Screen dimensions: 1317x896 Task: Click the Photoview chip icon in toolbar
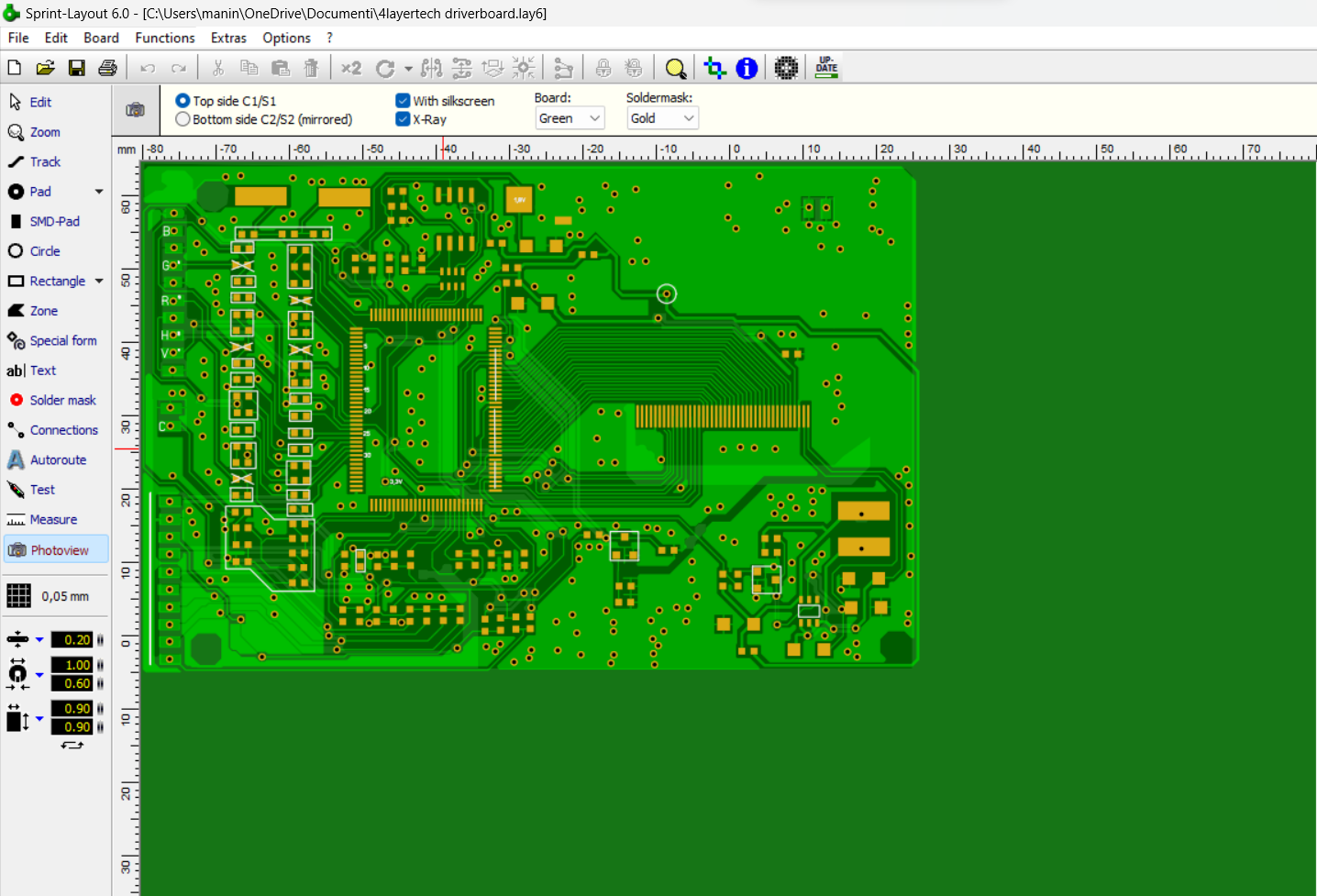786,68
